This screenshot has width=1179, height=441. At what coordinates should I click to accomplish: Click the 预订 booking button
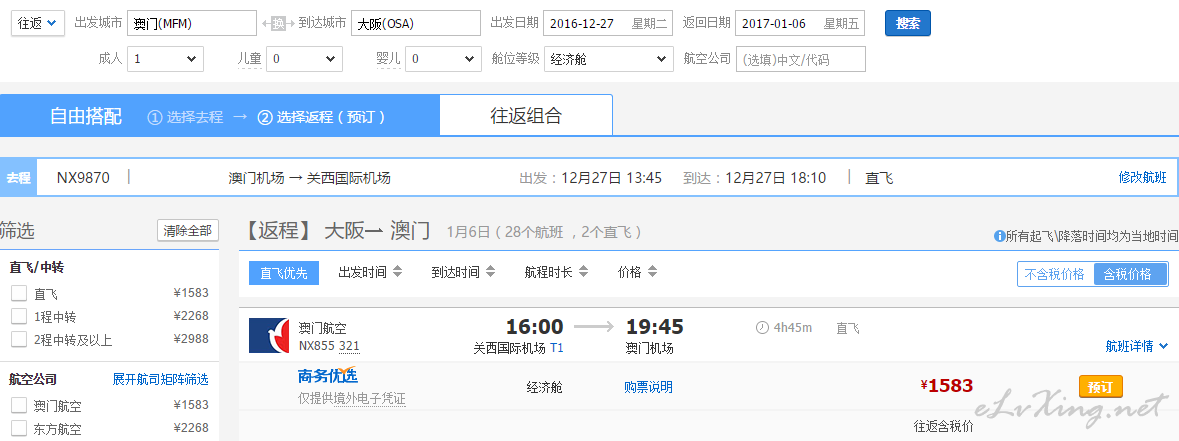1101,387
